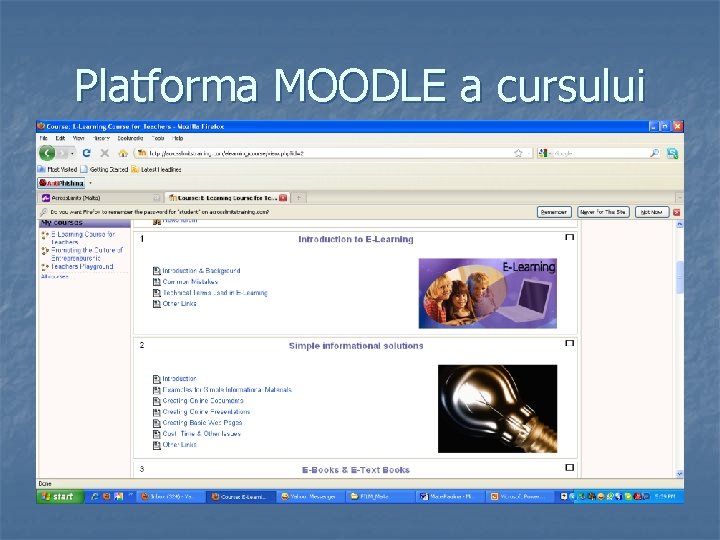The width and height of the screenshot is (720, 540).
Task: Toggle the Introduction to E-Learning section box
Action: tap(569, 237)
